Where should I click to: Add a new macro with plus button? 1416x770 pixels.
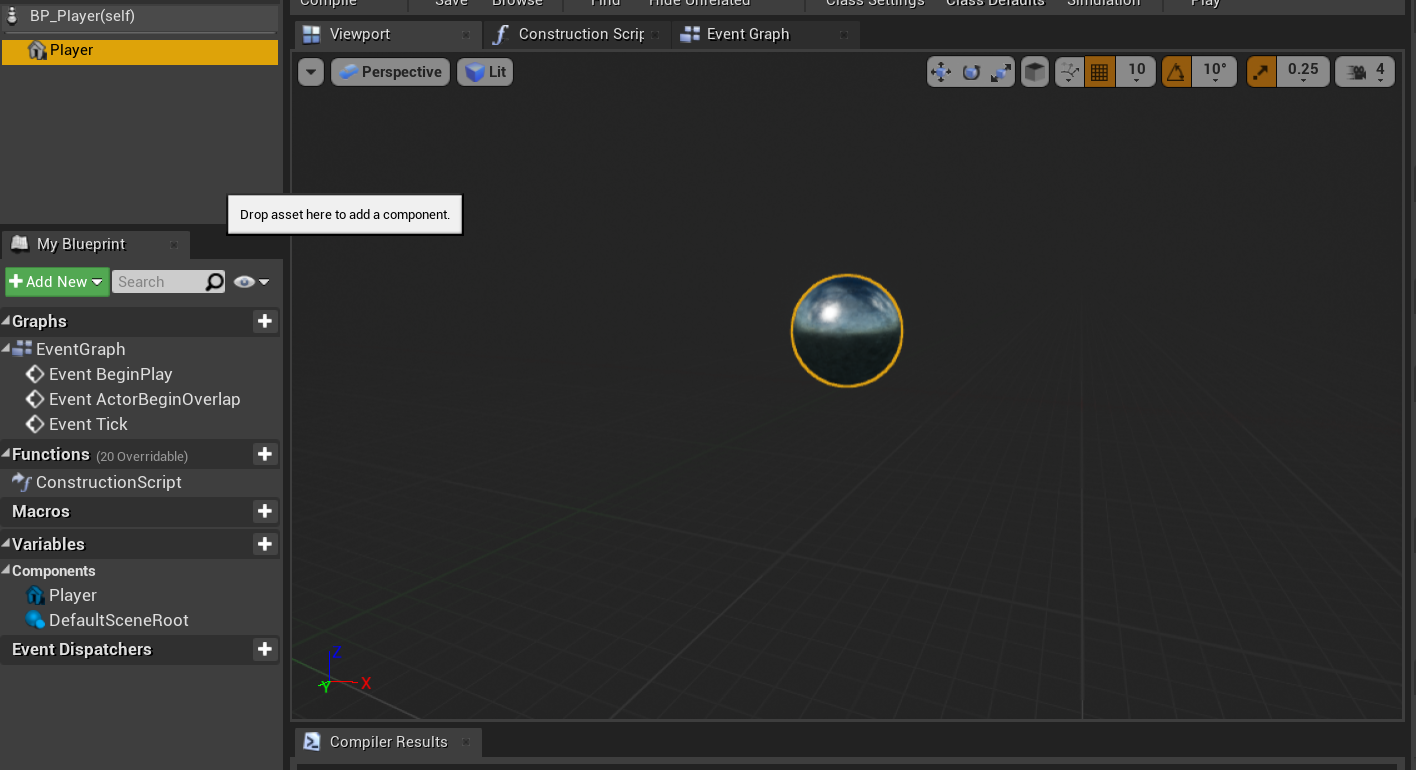click(265, 511)
